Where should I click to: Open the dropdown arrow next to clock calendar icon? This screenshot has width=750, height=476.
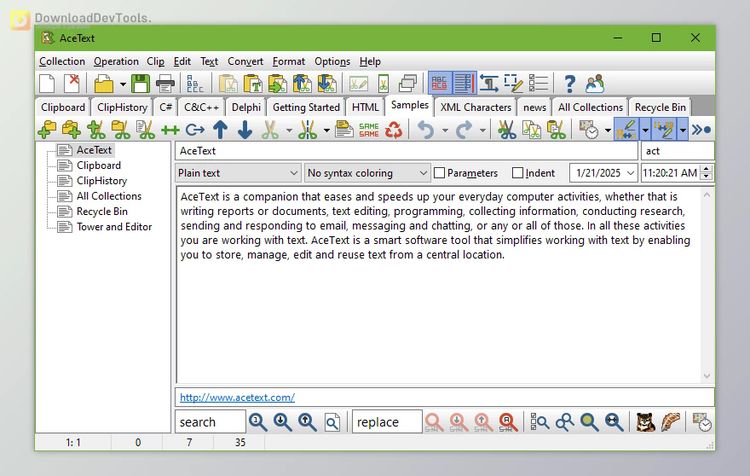[608, 130]
